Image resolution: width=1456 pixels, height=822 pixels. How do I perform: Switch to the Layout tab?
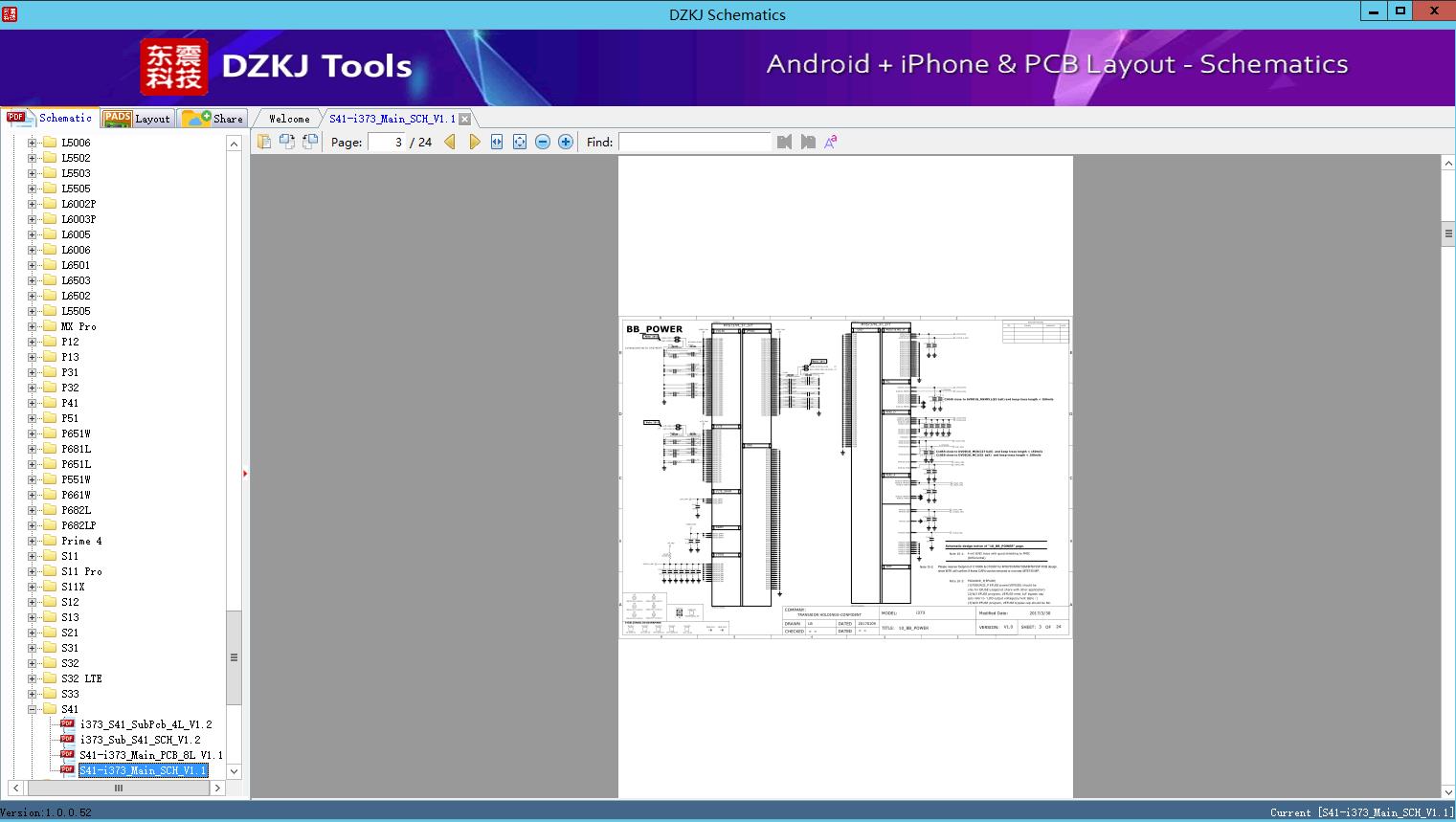pos(138,119)
